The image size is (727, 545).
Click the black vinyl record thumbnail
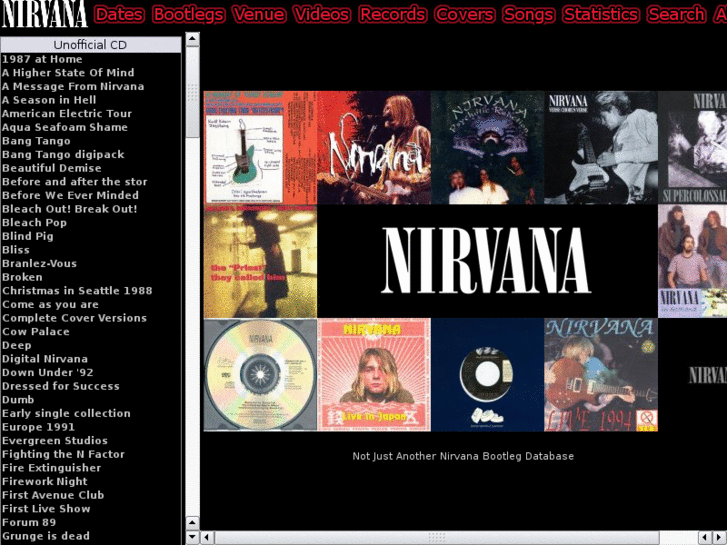[487, 375]
